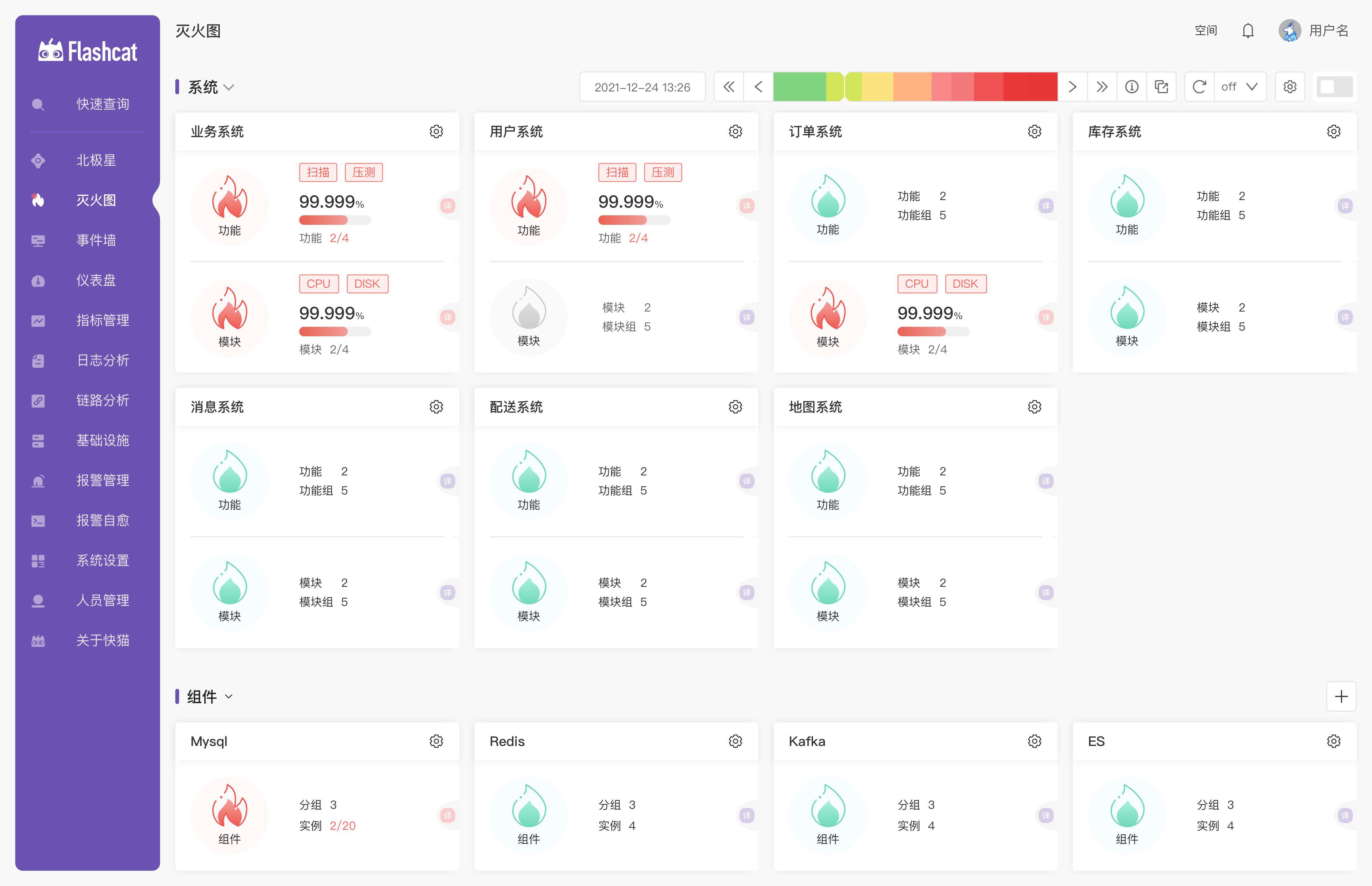Toggle the switch at toolbar right end
1372x886 pixels.
[1335, 87]
